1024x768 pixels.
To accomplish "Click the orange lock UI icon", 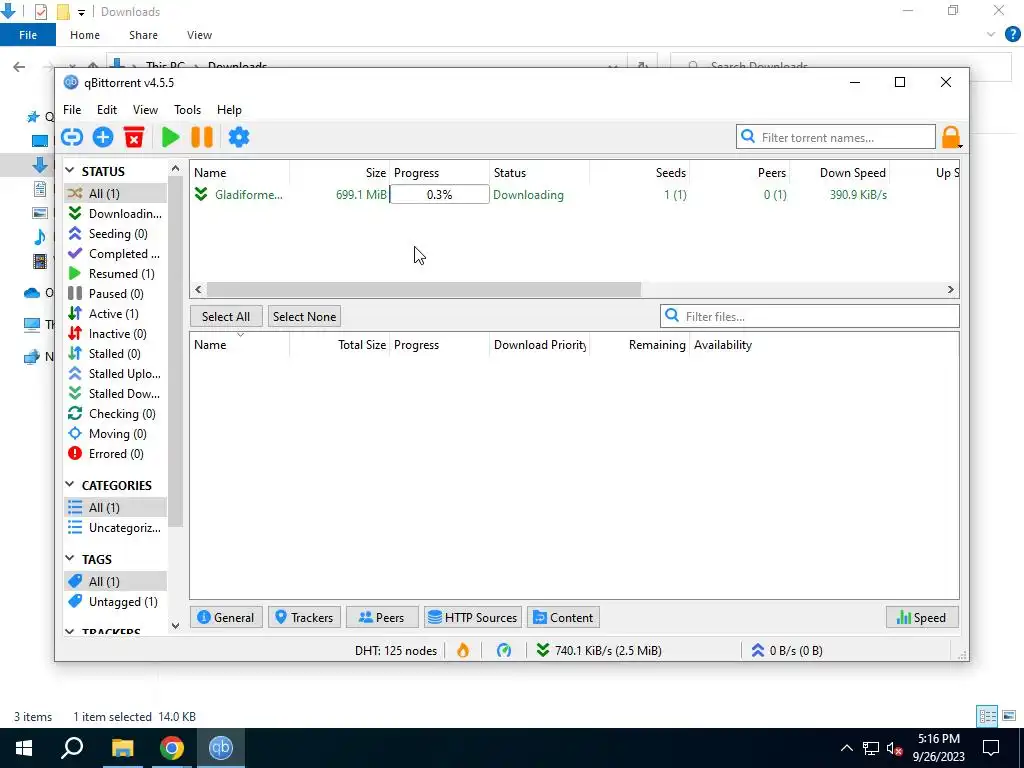I will click(950, 137).
